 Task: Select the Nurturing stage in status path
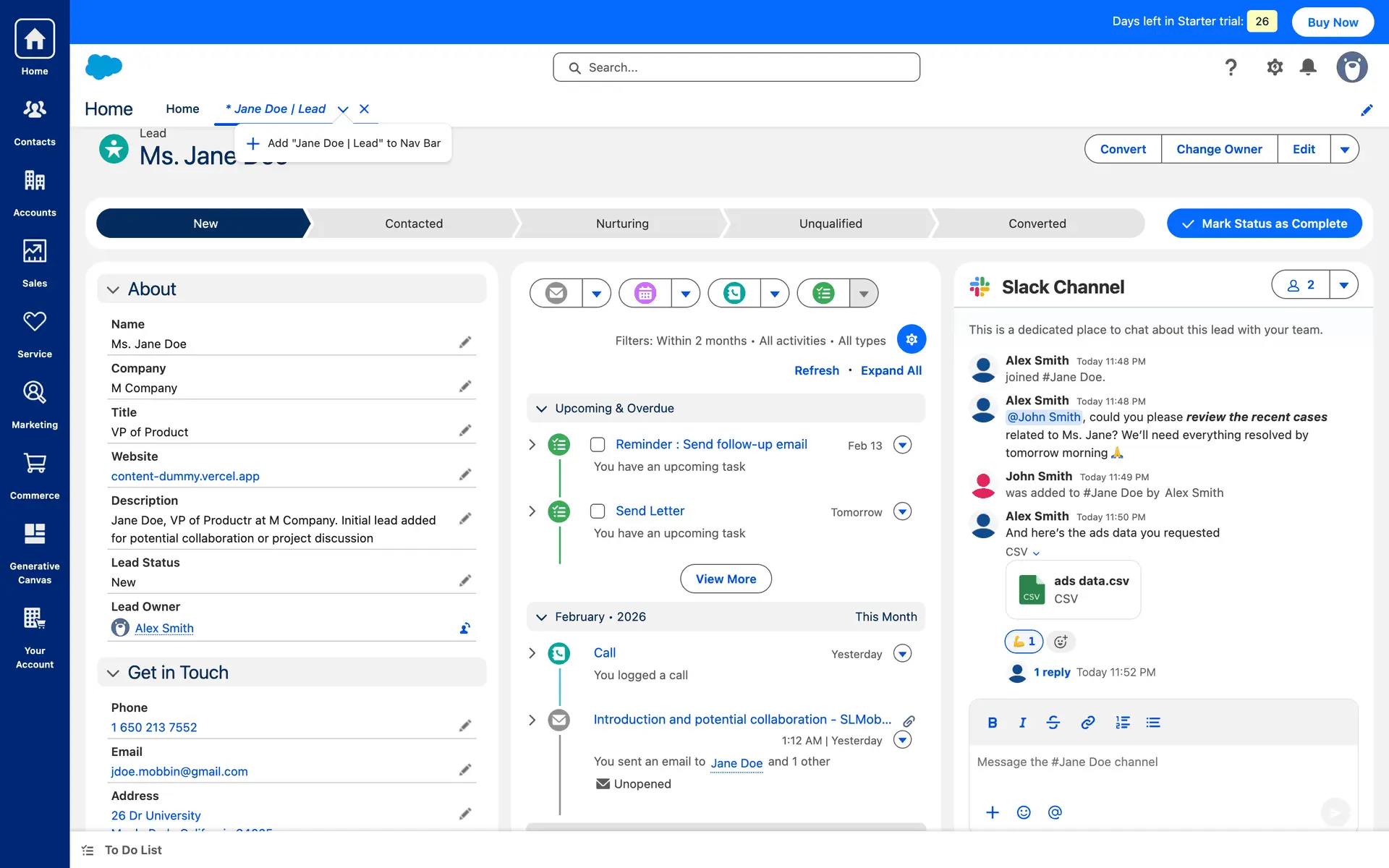pos(622,224)
